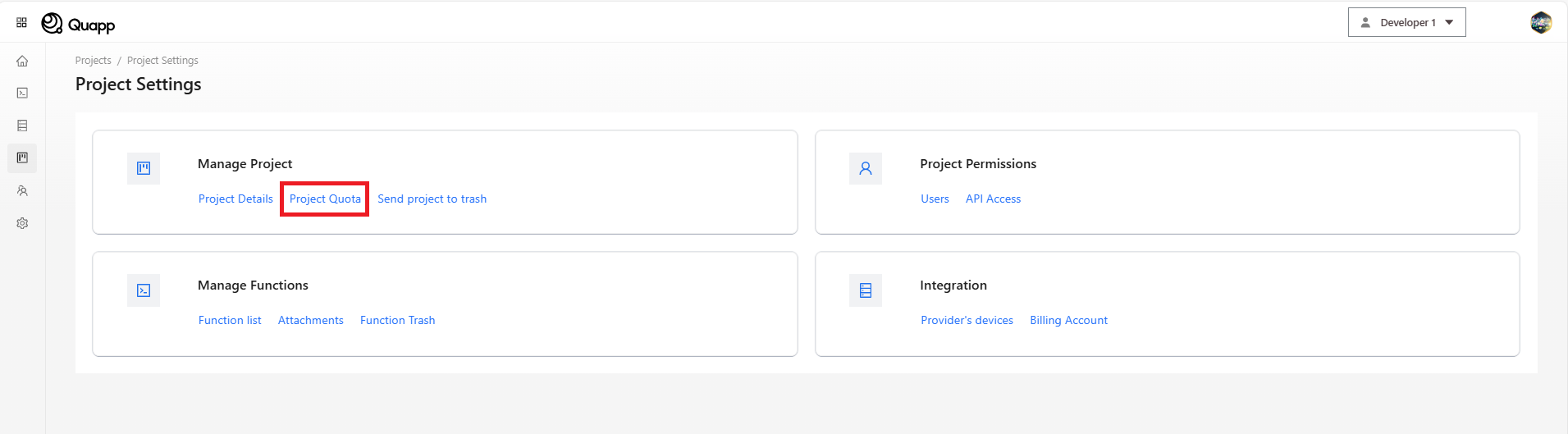Click the Manage Functions card icon

(144, 290)
